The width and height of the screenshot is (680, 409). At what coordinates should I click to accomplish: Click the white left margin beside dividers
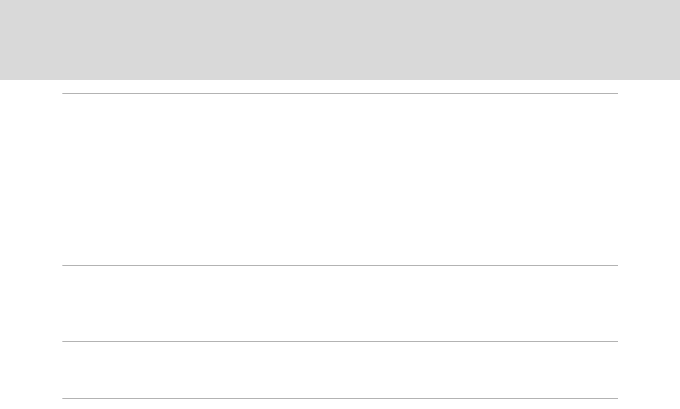[31, 244]
